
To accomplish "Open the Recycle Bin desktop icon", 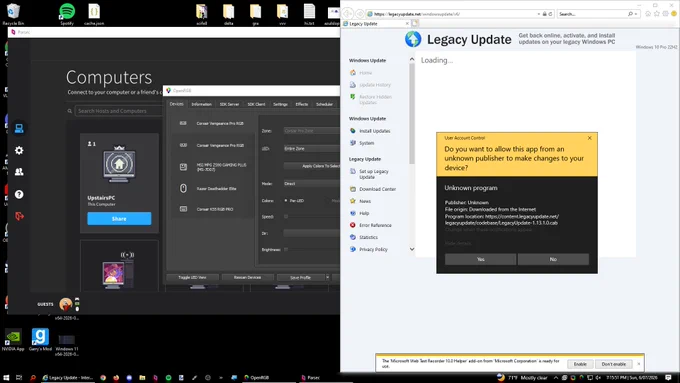I will [13, 14].
